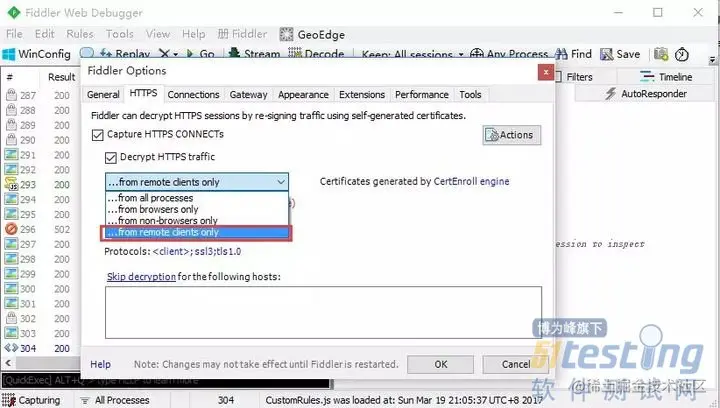Switch to the Connections options tab
This screenshot has width=720, height=408.
point(193,95)
